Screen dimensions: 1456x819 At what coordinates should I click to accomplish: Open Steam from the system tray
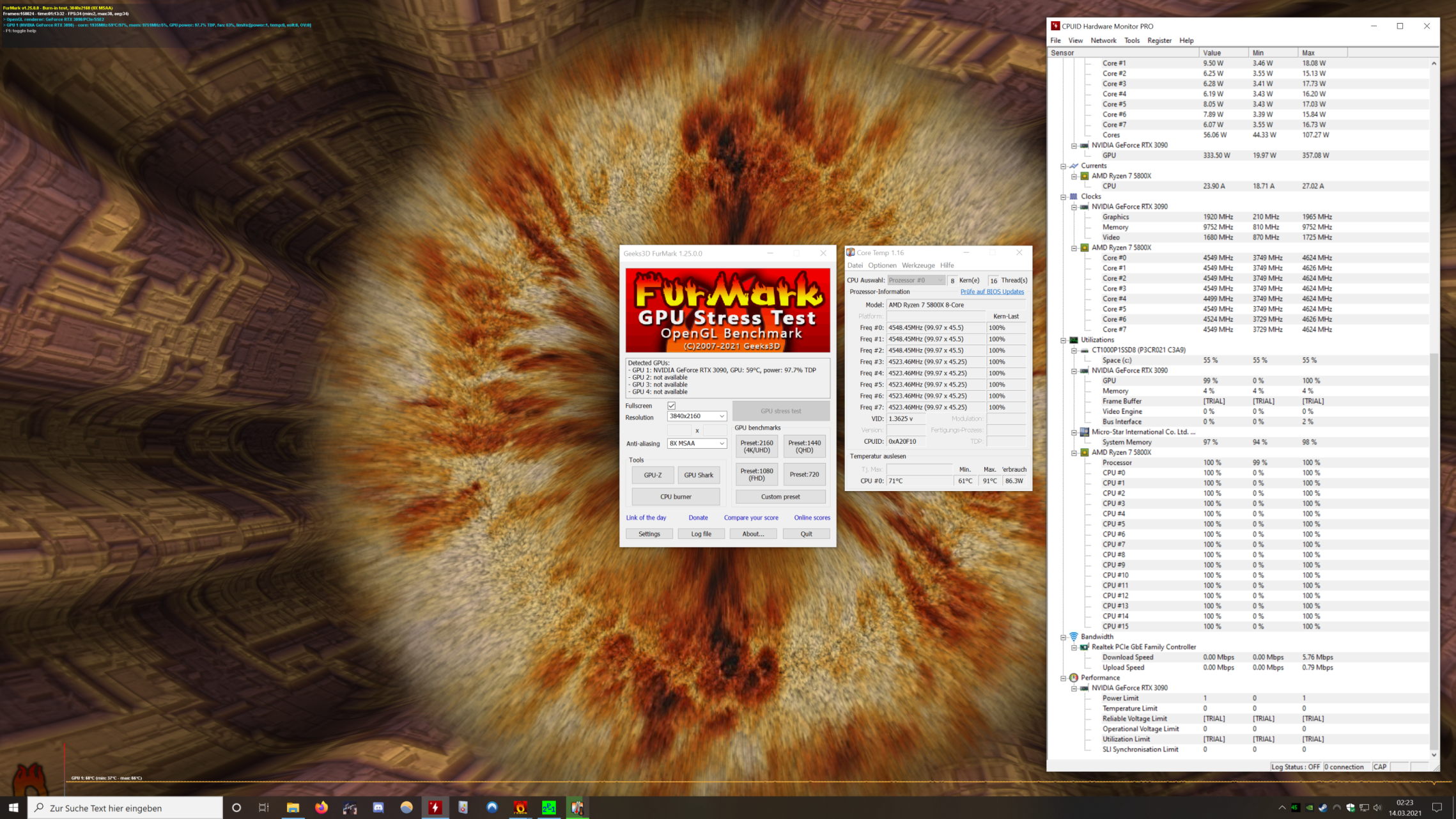(1323, 807)
